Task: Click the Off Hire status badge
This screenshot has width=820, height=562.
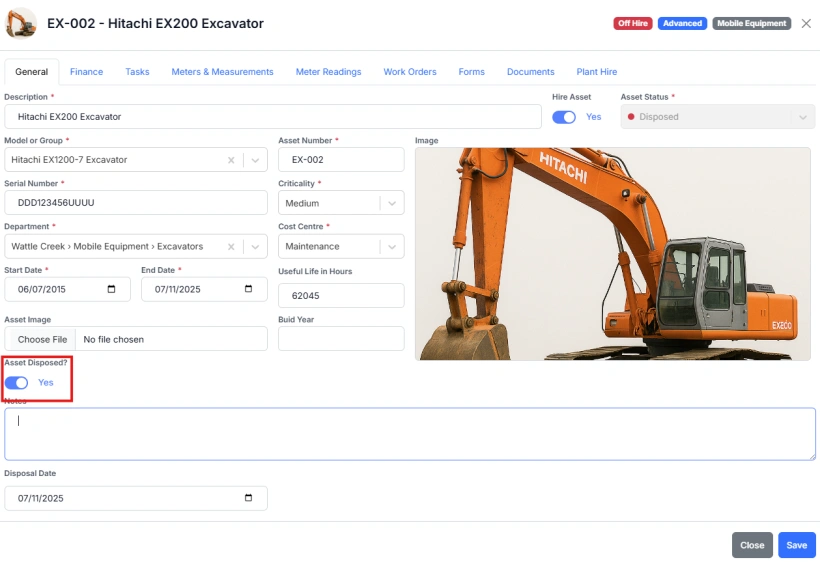Action: tap(633, 23)
